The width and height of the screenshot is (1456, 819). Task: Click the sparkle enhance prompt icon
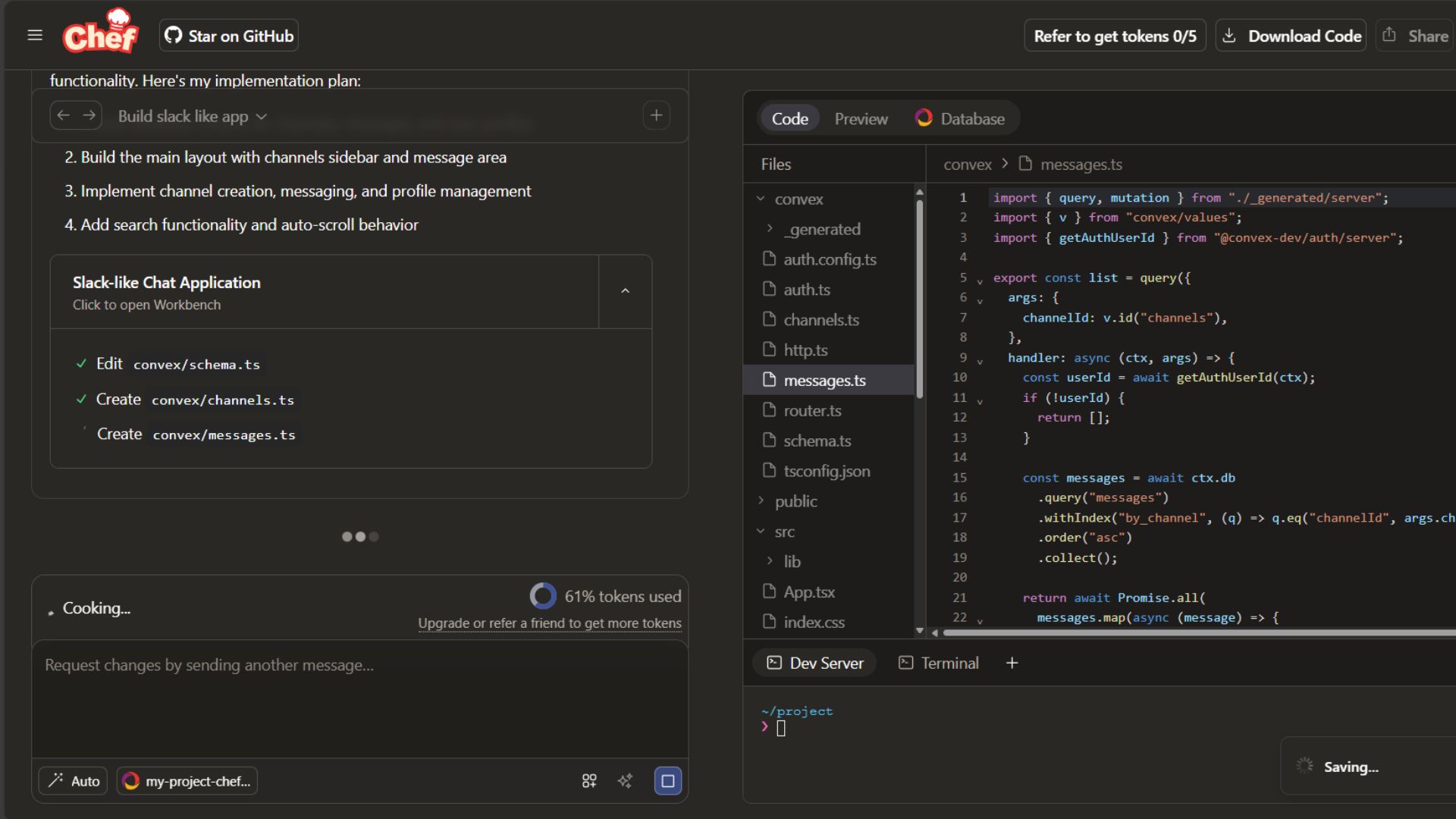[x=625, y=781]
